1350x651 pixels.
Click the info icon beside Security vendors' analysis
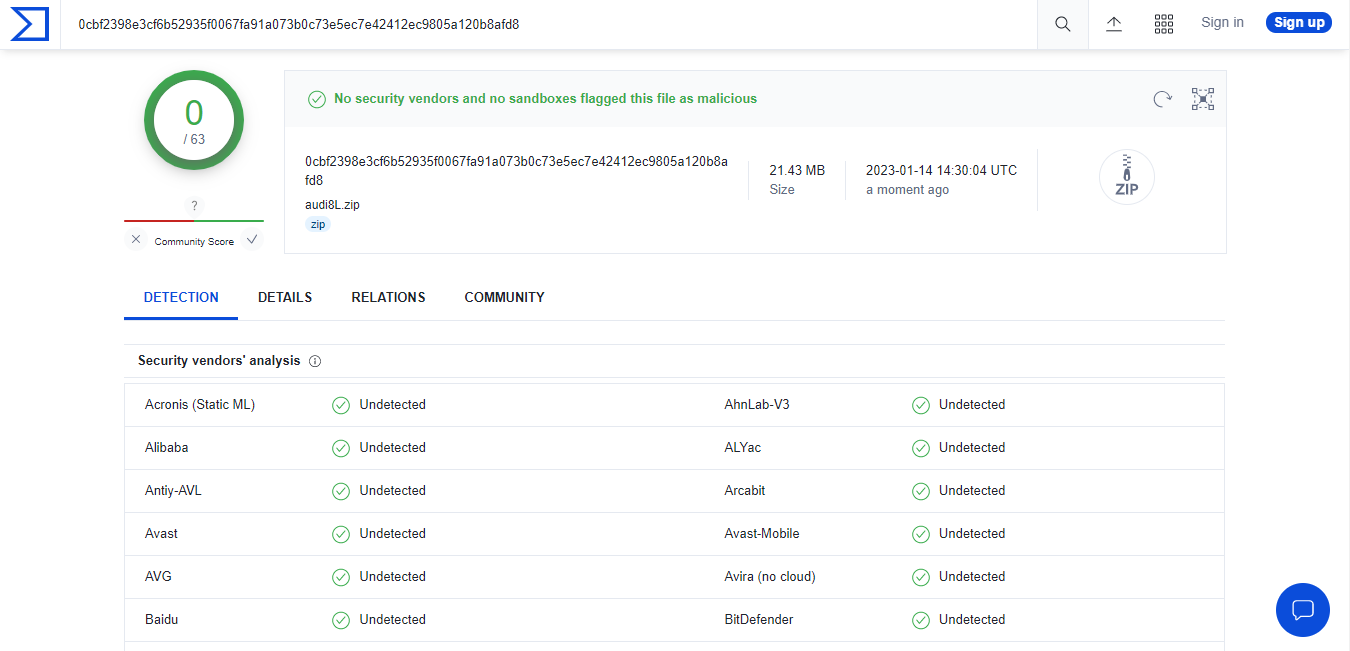tap(315, 361)
